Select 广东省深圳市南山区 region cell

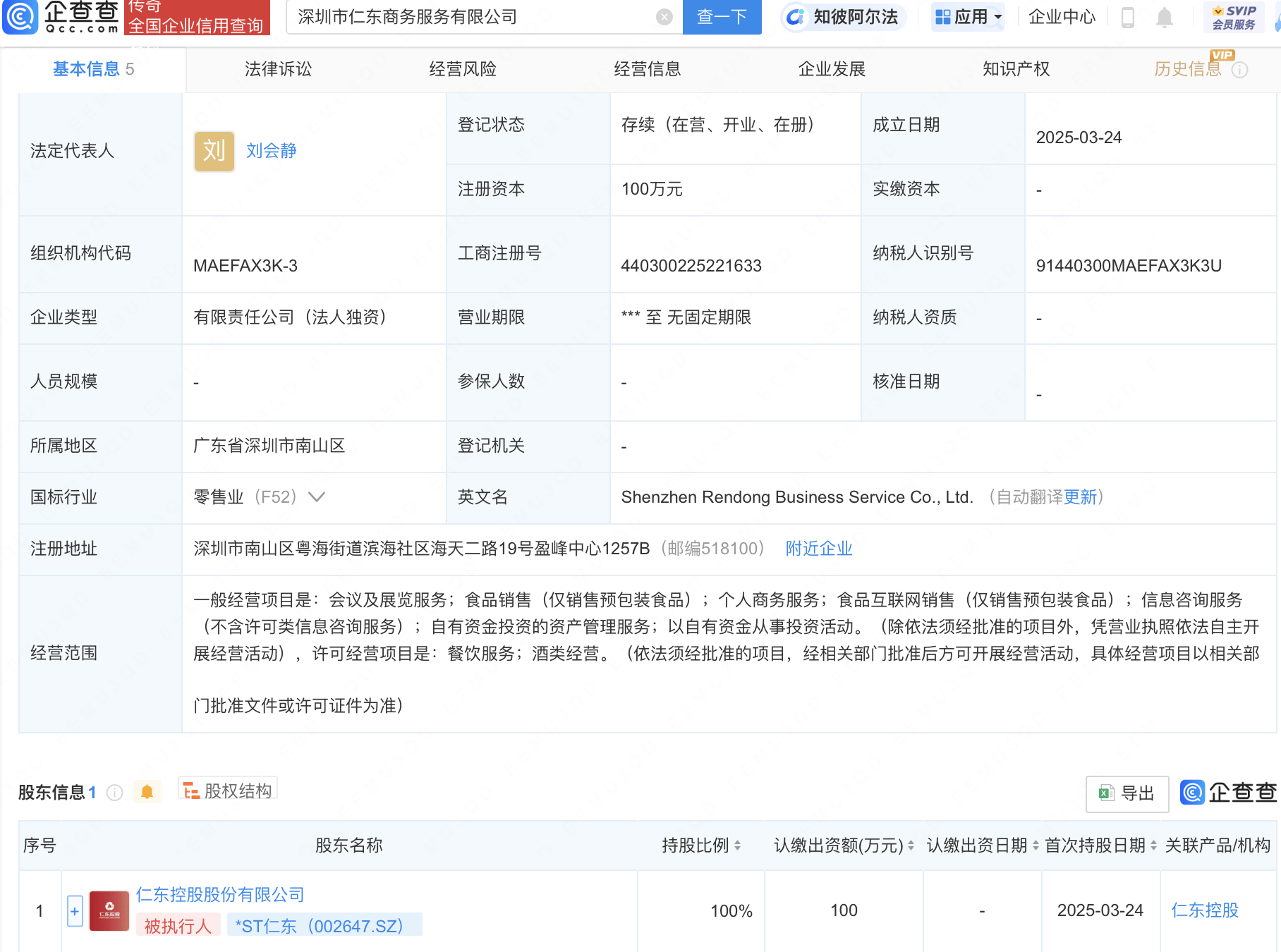coord(269,446)
